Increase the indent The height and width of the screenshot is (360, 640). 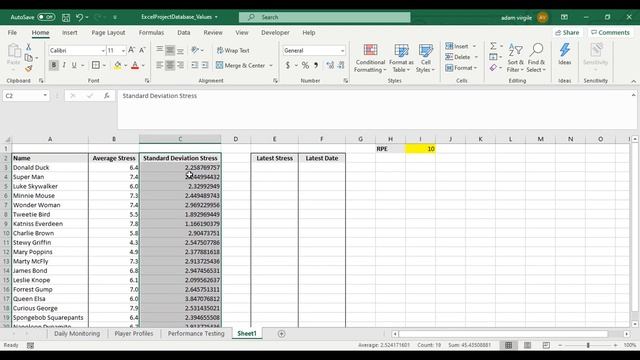pyautogui.click(x=205, y=65)
